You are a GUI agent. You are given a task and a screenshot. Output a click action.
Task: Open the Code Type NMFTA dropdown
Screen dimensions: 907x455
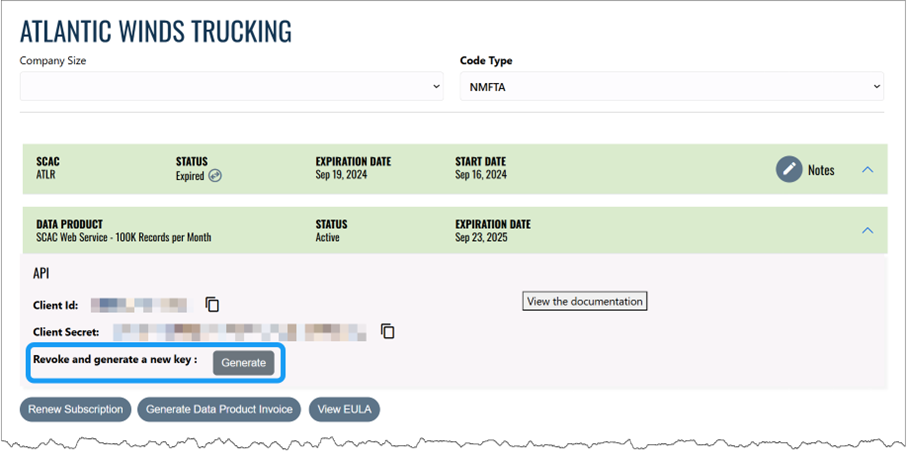(x=671, y=87)
